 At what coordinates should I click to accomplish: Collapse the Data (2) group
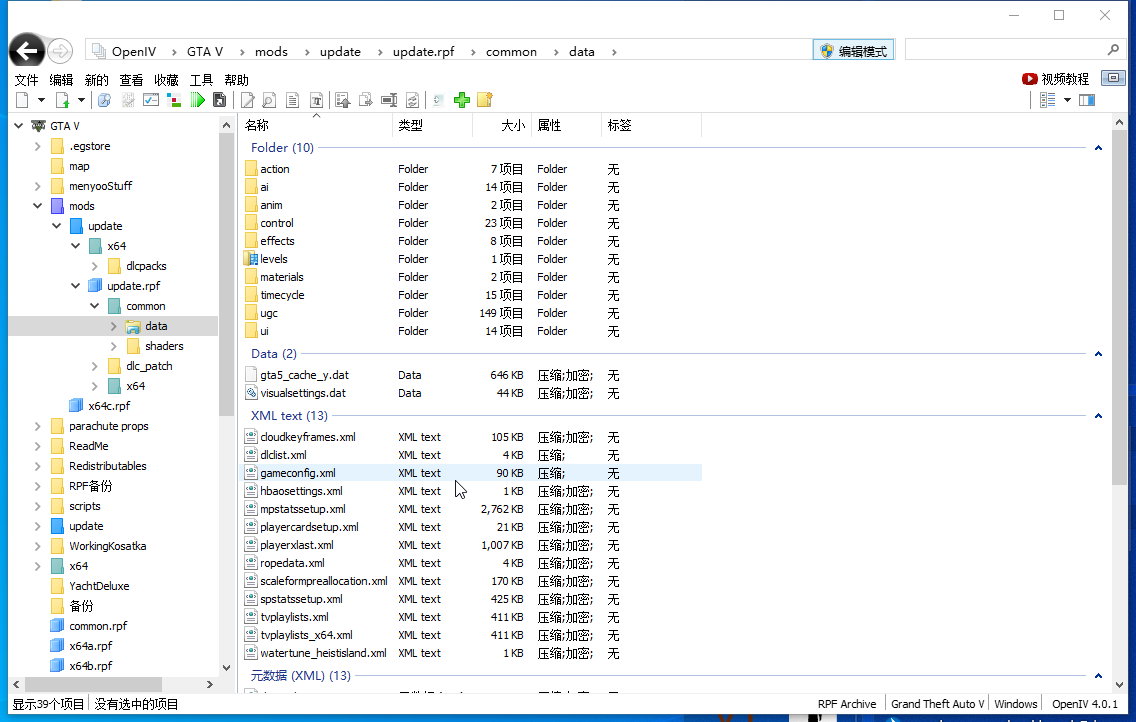(x=1098, y=354)
